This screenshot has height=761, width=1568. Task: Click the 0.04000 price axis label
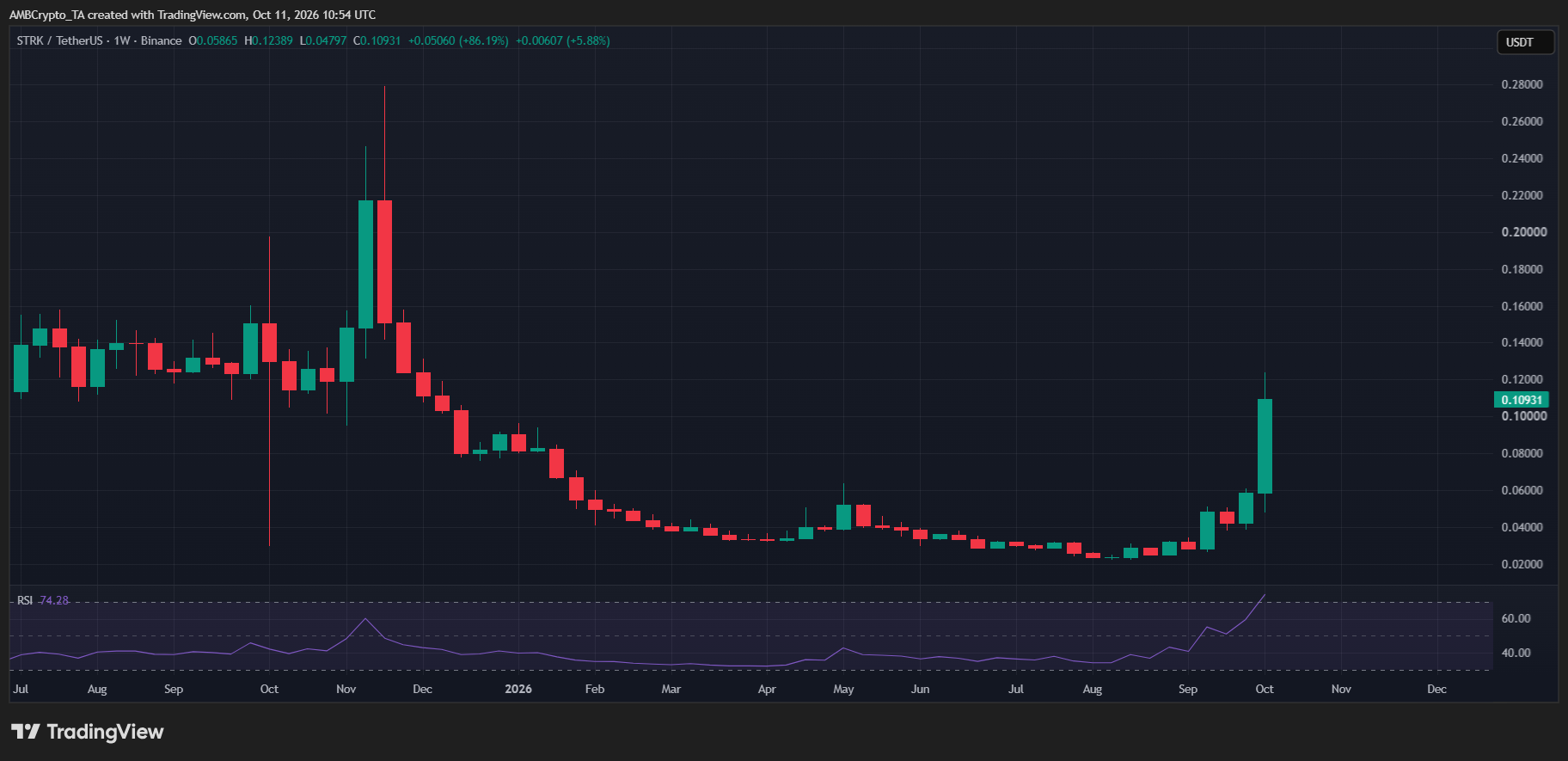(x=1522, y=527)
